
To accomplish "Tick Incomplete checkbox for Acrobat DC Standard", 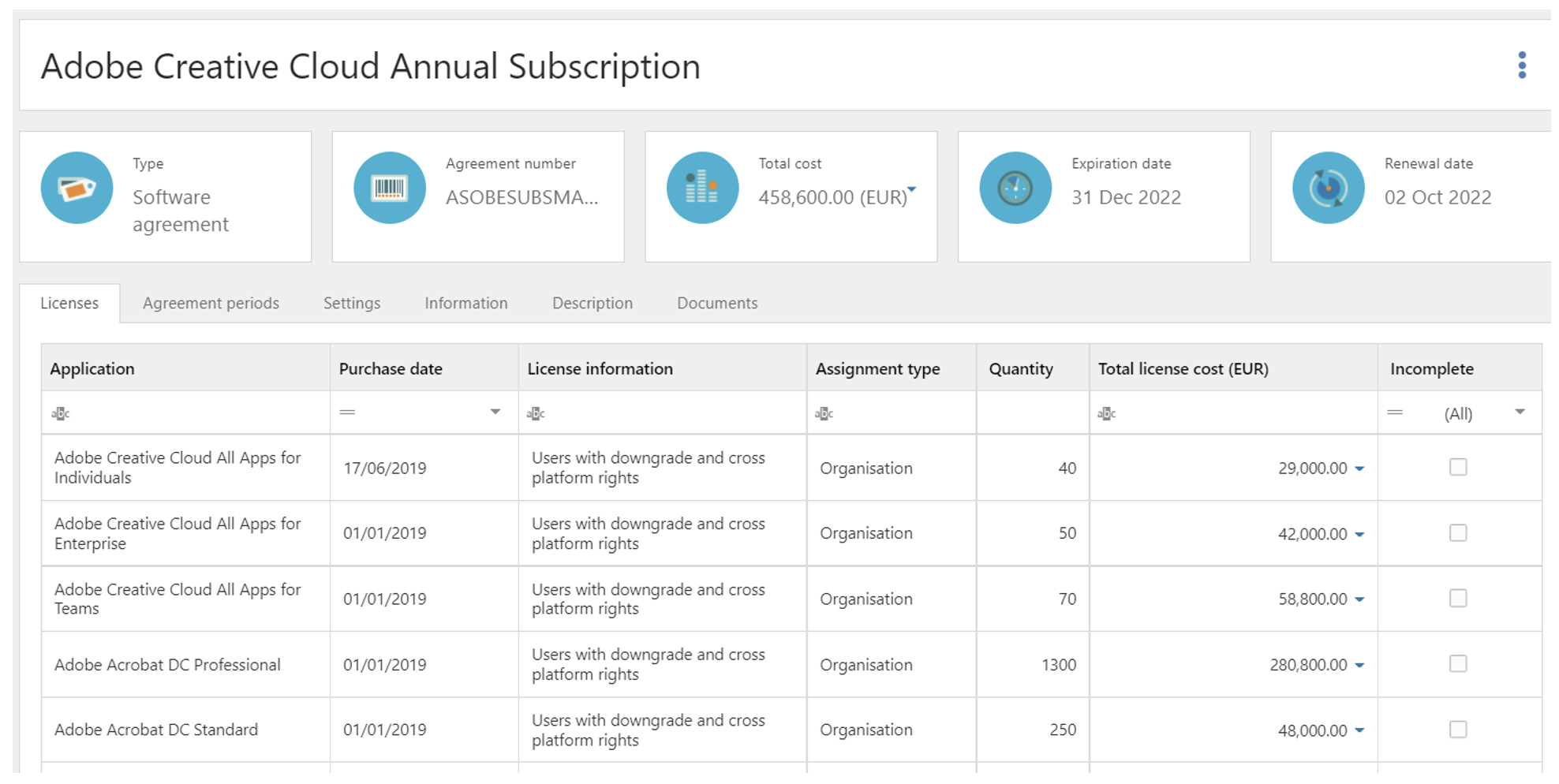I will point(1458,730).
